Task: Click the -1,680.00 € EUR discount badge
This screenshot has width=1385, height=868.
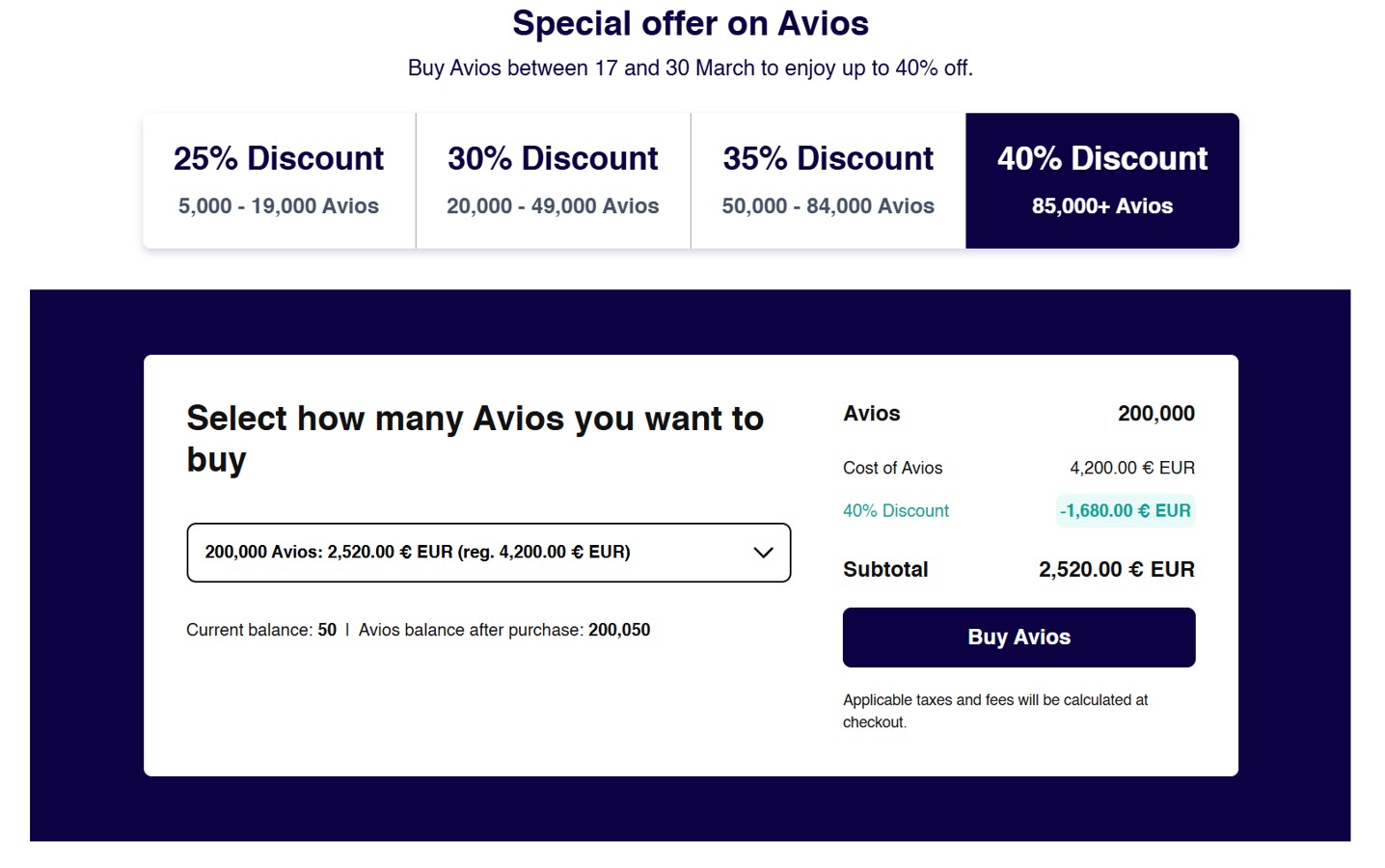Action: [x=1125, y=511]
